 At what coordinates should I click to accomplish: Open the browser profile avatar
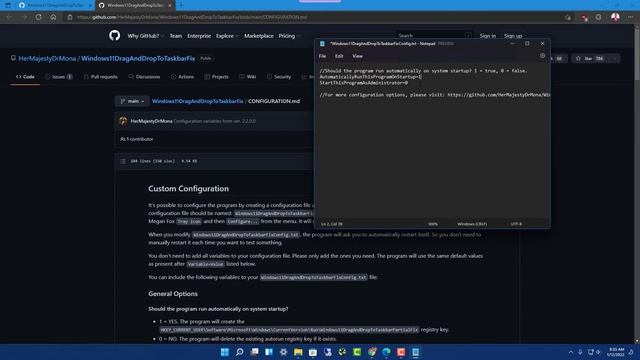pos(615,17)
